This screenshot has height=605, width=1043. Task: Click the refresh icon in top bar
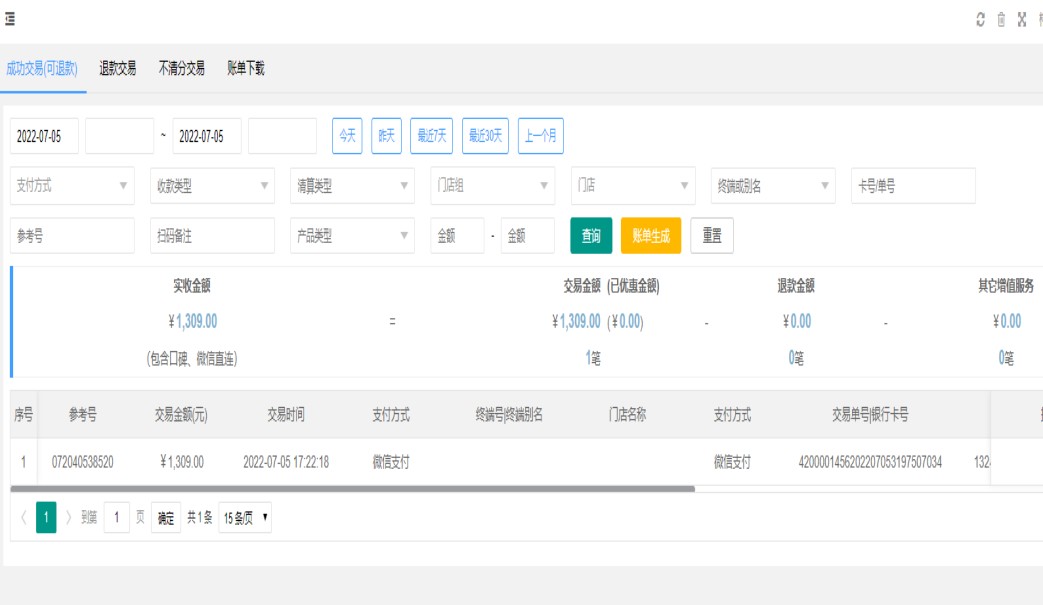click(981, 20)
